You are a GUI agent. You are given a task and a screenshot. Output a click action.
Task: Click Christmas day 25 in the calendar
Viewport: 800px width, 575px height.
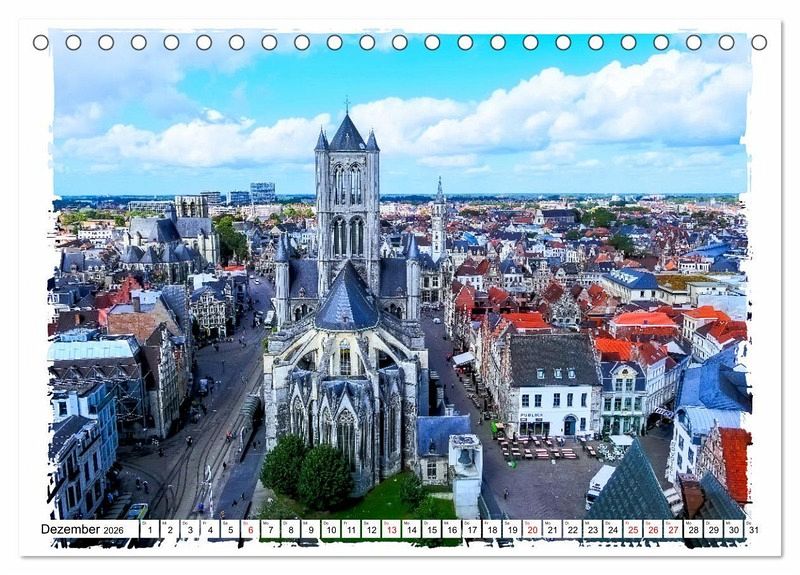[632, 530]
